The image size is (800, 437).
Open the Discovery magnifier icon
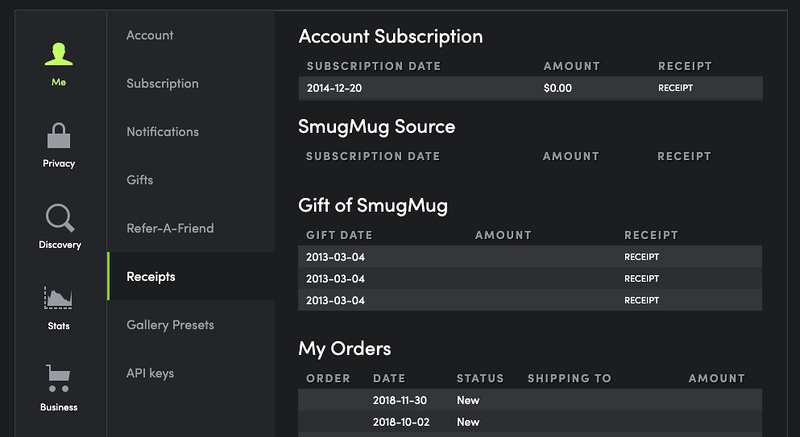pos(60,218)
